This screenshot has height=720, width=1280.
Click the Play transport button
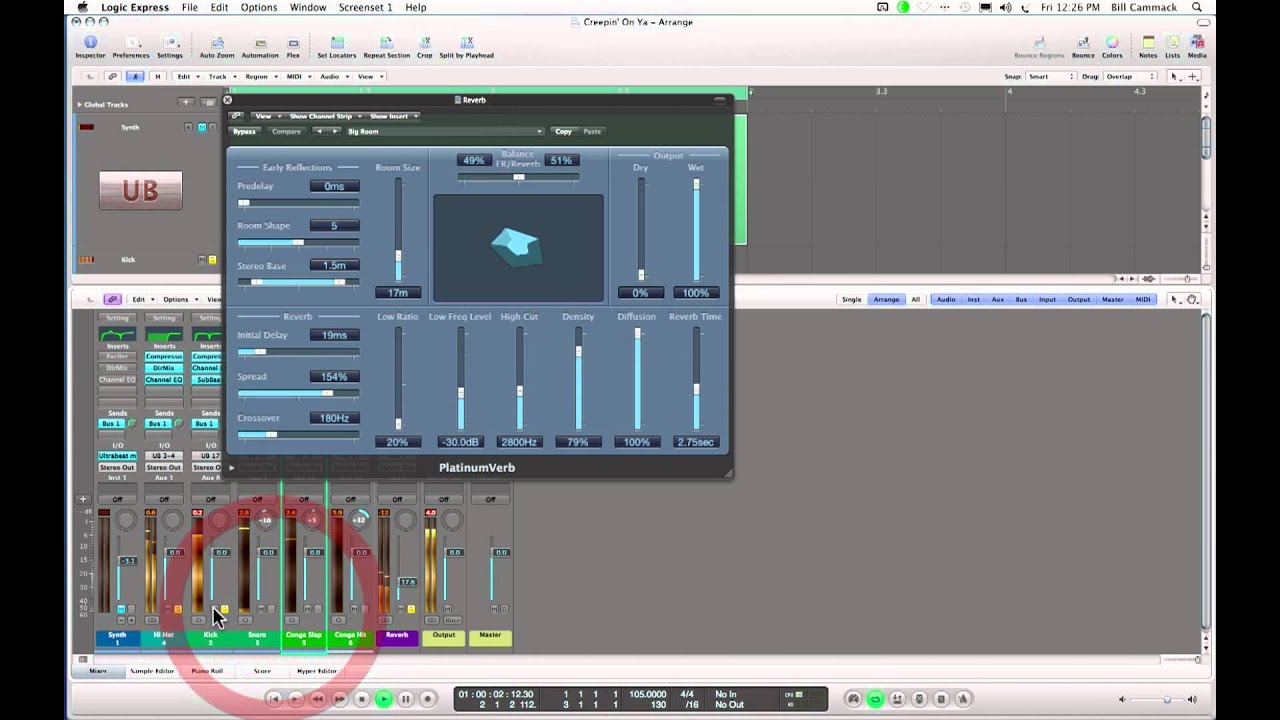[384, 699]
